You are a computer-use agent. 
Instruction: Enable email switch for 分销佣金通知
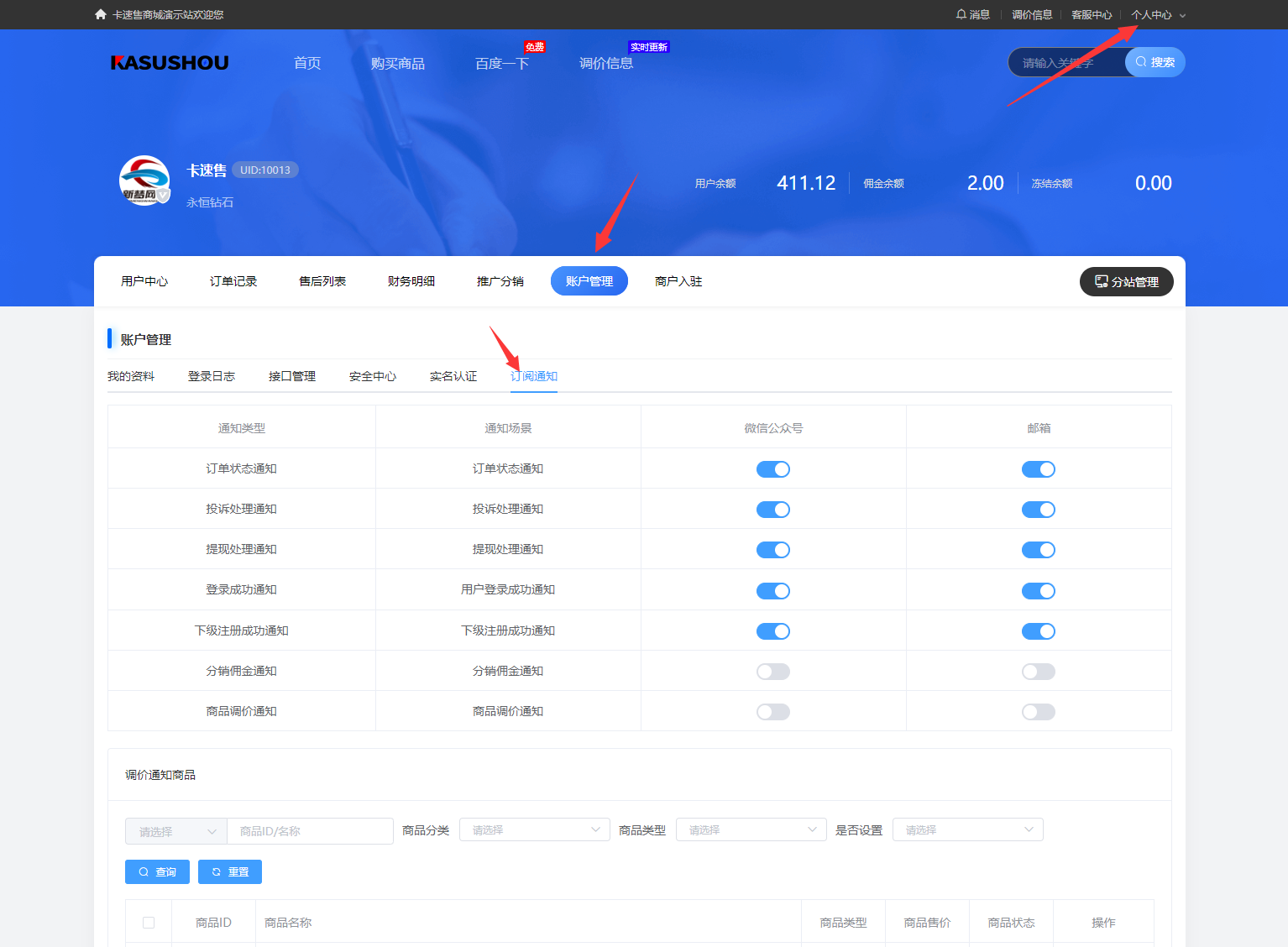click(x=1039, y=672)
